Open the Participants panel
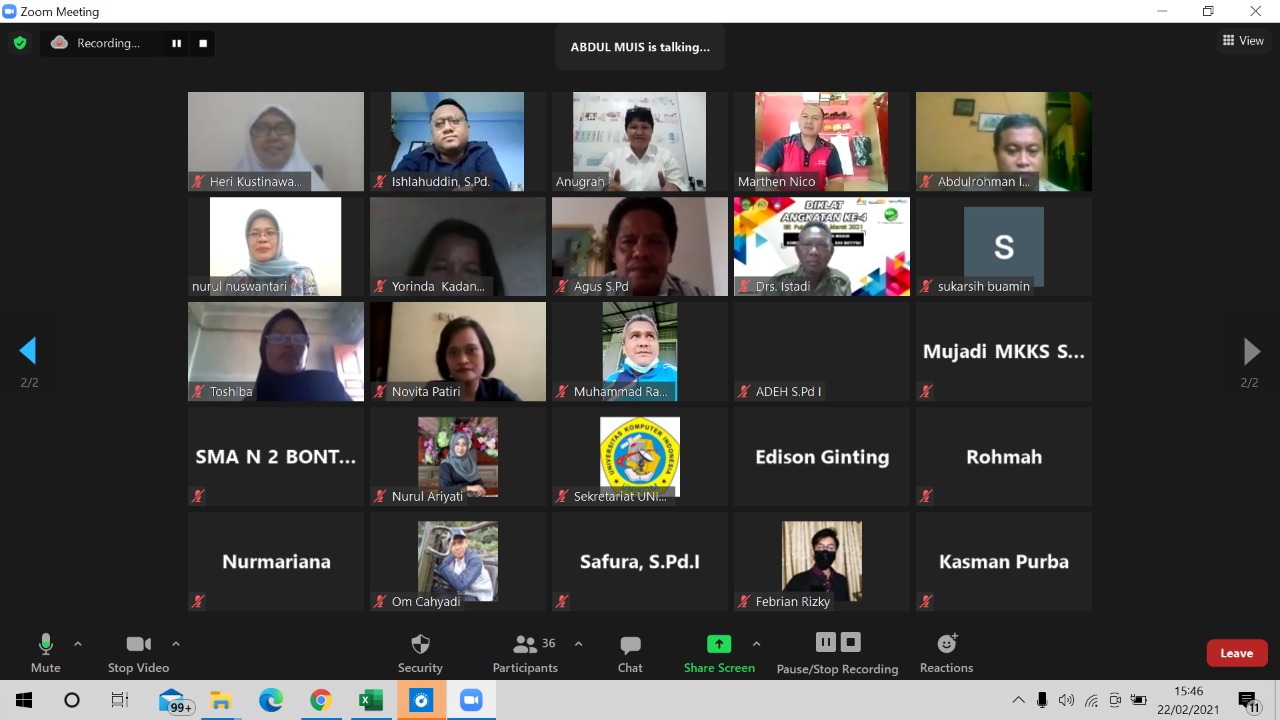This screenshot has height=720, width=1280. click(x=525, y=653)
